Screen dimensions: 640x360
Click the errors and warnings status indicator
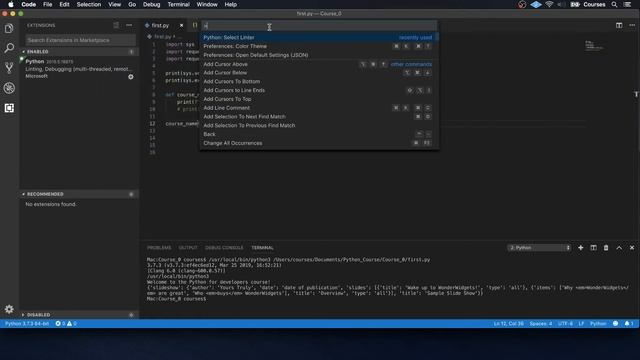(x=66, y=324)
